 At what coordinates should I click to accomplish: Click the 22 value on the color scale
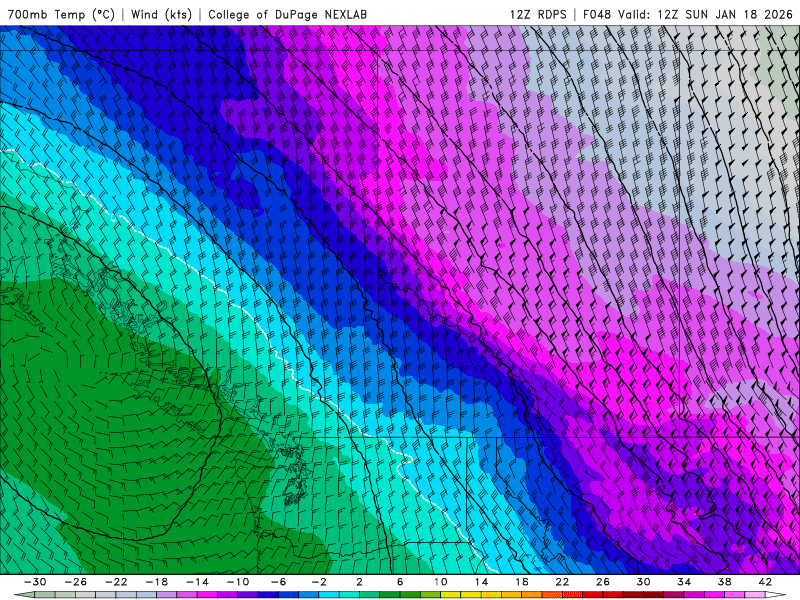[x=562, y=582]
